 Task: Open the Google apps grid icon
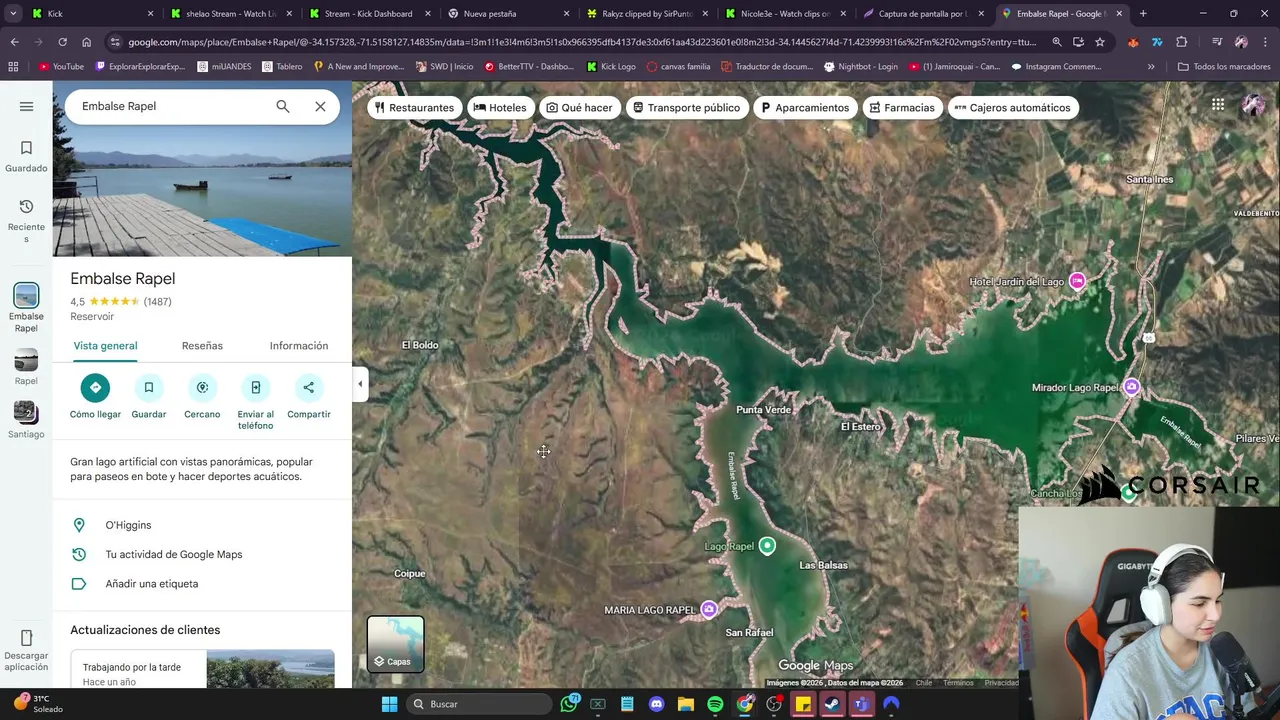1218,105
